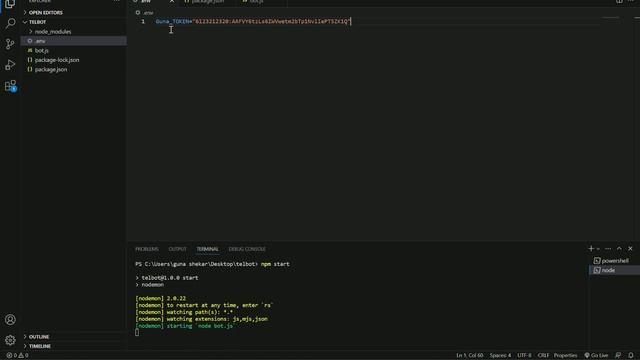
Task: Maximize the terminal panel size
Action: point(619,249)
